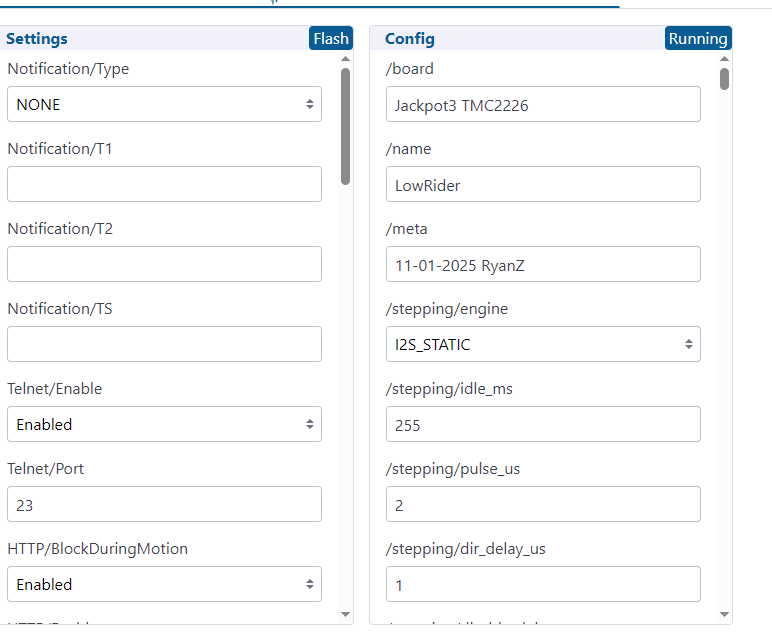
Task: Open the HTTP/BlockDuringMotion dropdown
Action: (164, 584)
